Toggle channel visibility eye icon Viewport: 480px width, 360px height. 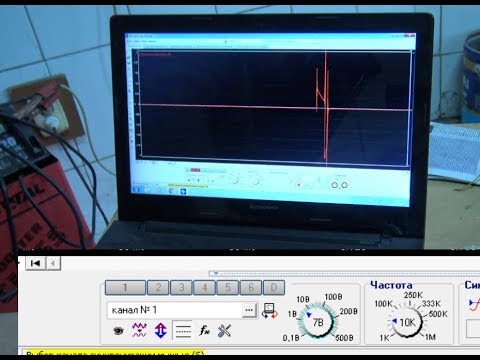click(x=118, y=331)
